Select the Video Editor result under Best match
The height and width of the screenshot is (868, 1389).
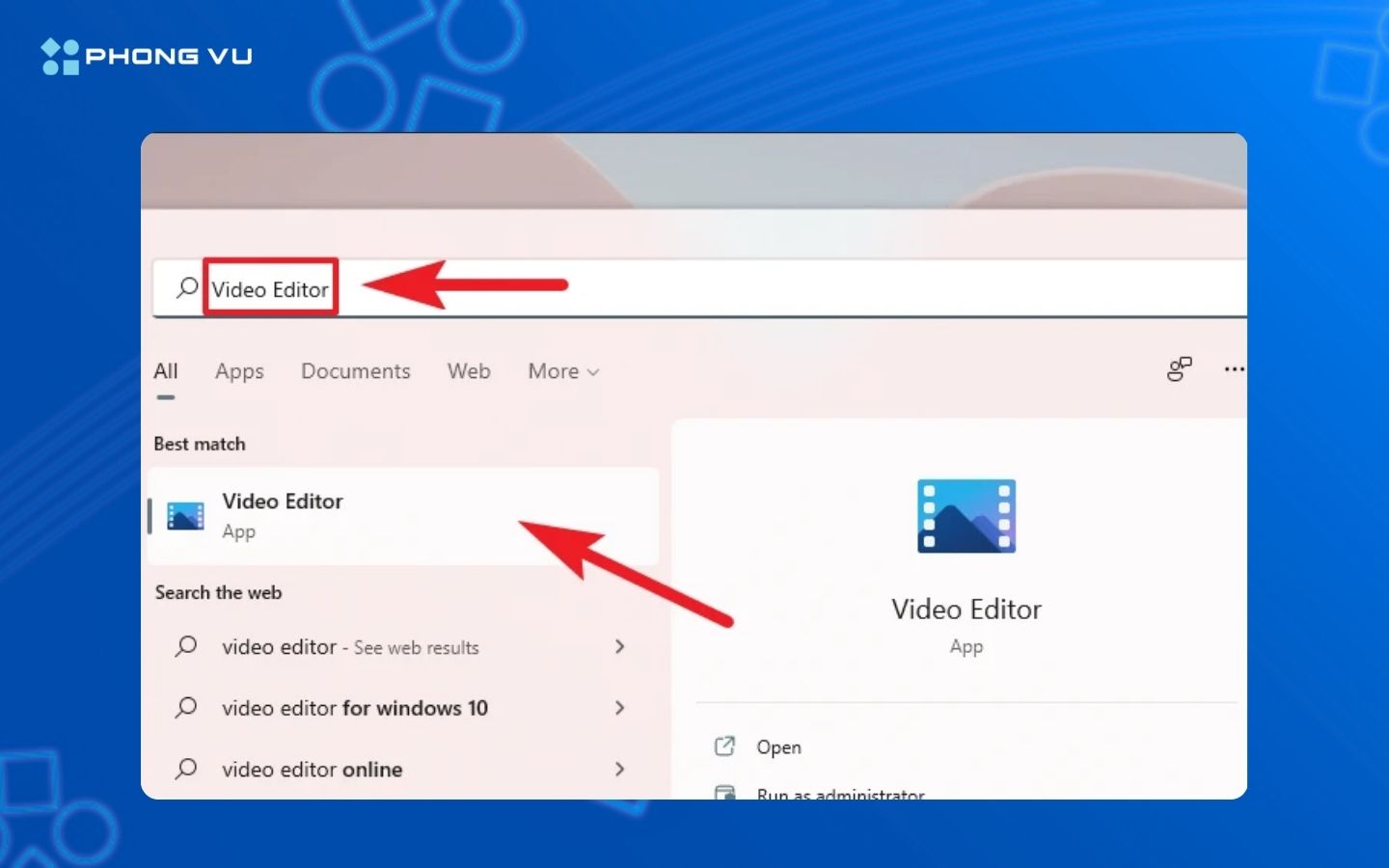tap(338, 516)
